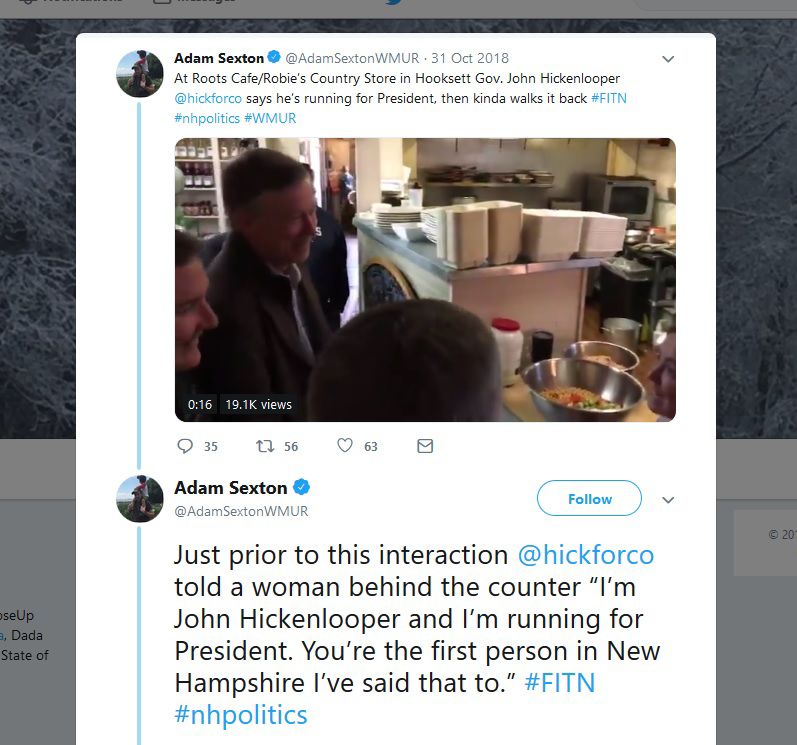
Task: Click the verified badge next to the lower Adam Sexton name
Action: pos(301,488)
